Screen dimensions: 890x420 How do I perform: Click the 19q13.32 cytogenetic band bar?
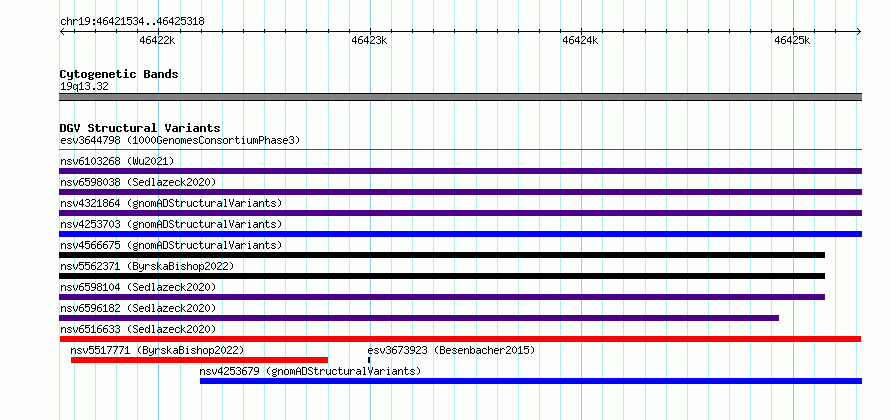tap(460, 97)
